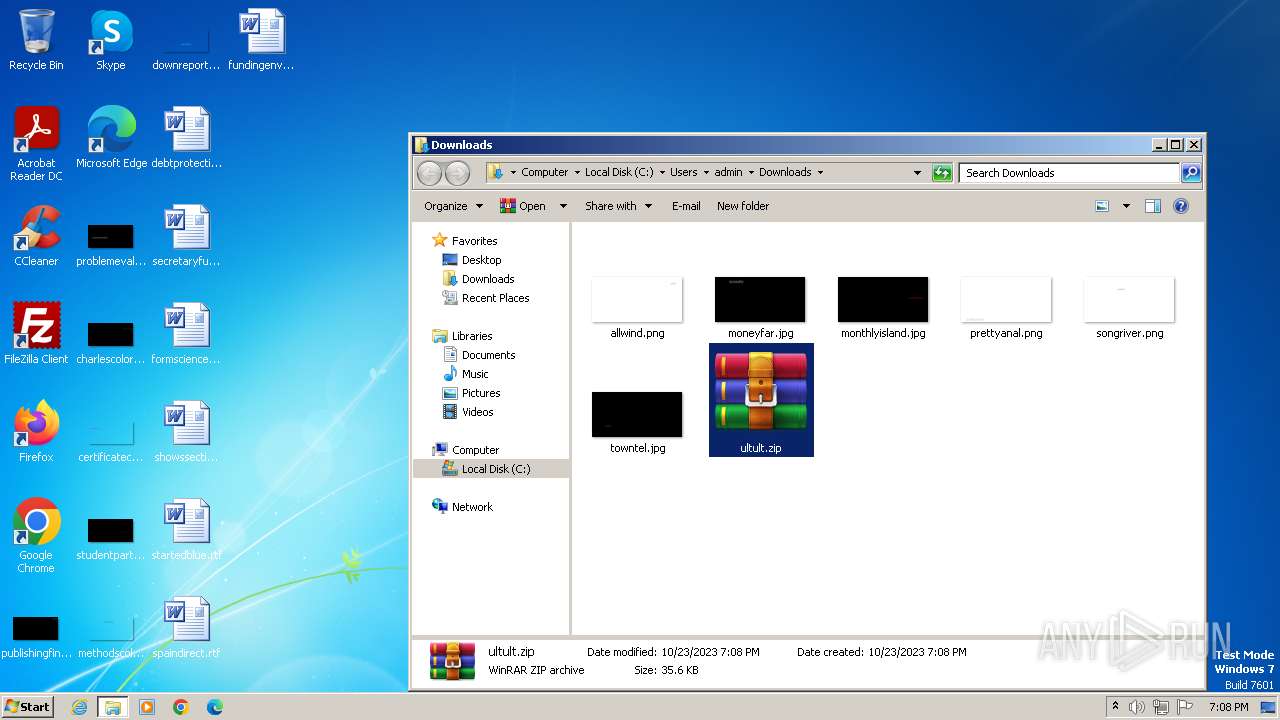The height and width of the screenshot is (720, 1280).
Task: Select Downloads under Favorites
Action: pyautogui.click(x=478, y=279)
